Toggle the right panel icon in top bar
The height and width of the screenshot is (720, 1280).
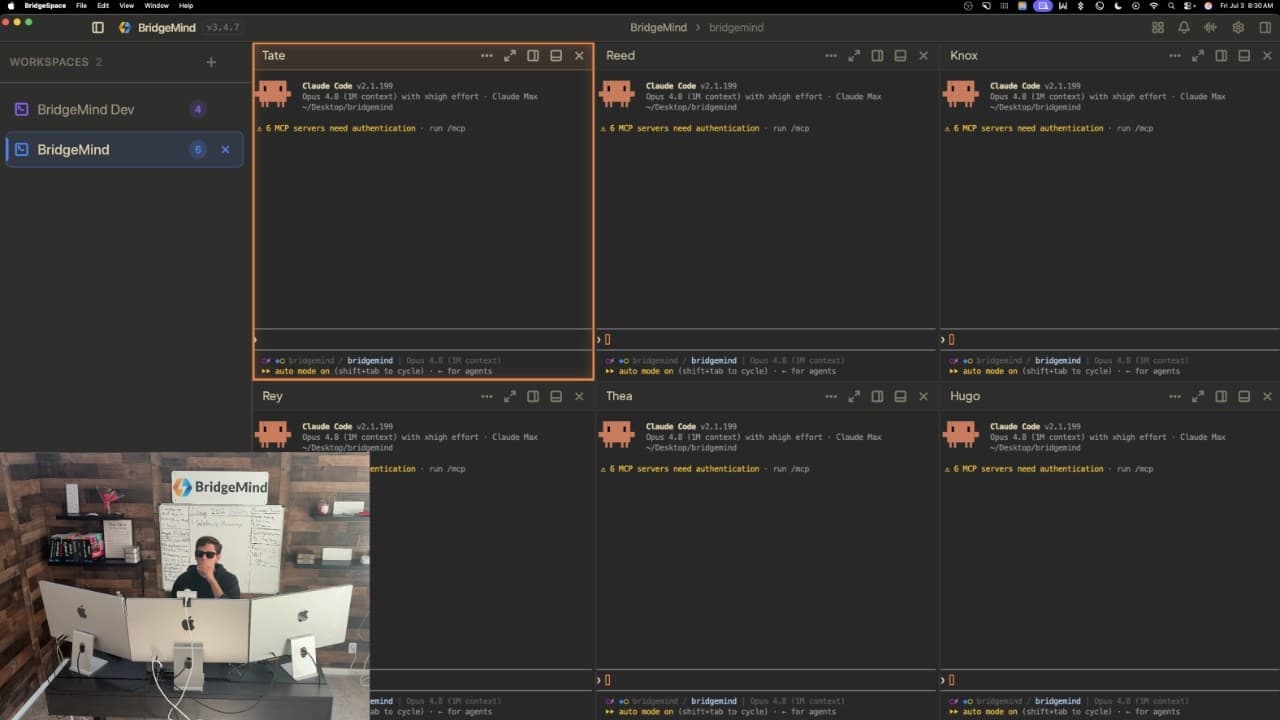(1265, 28)
